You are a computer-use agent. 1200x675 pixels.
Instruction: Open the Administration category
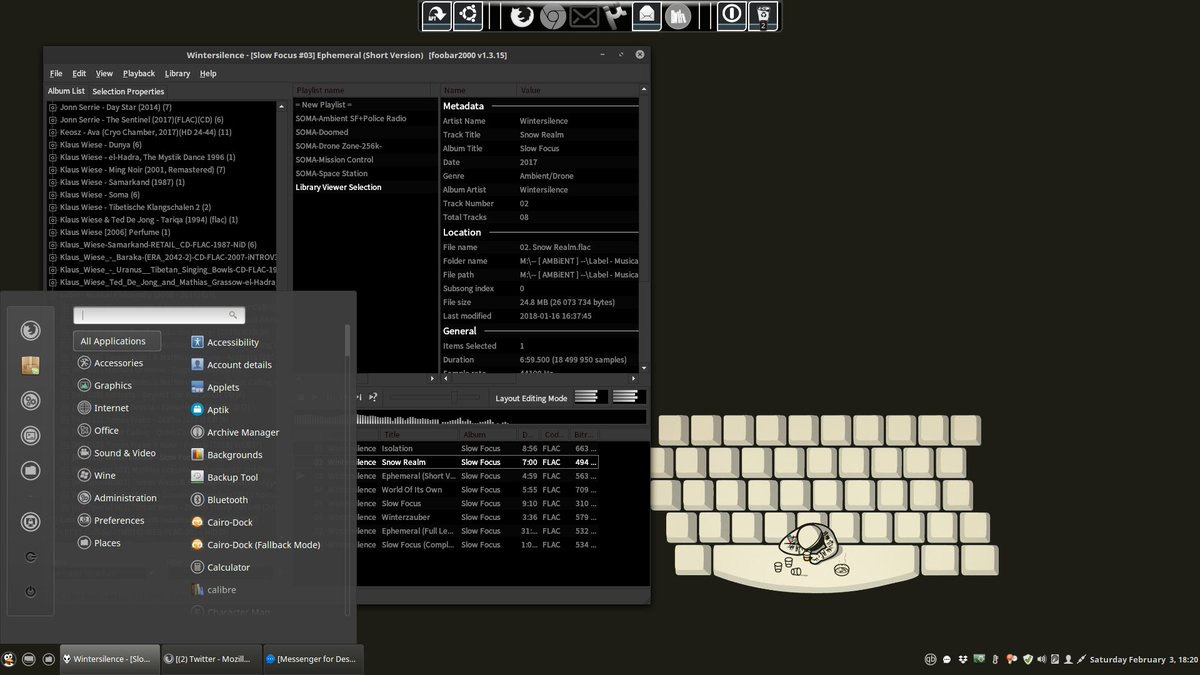click(x=116, y=498)
